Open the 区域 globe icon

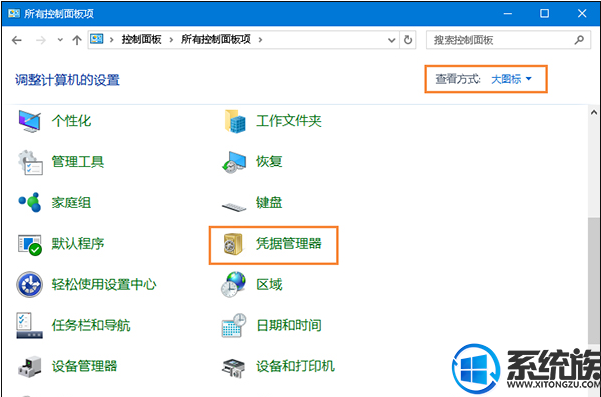tap(233, 284)
